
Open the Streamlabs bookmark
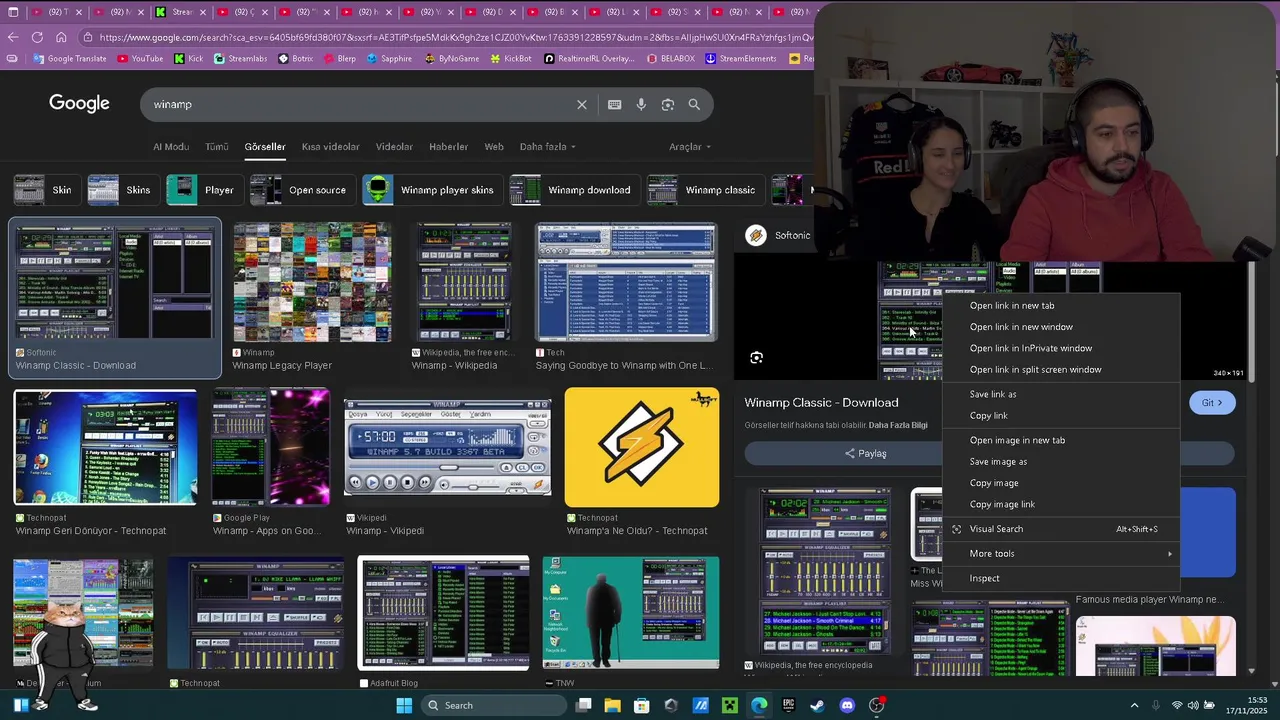[x=240, y=58]
